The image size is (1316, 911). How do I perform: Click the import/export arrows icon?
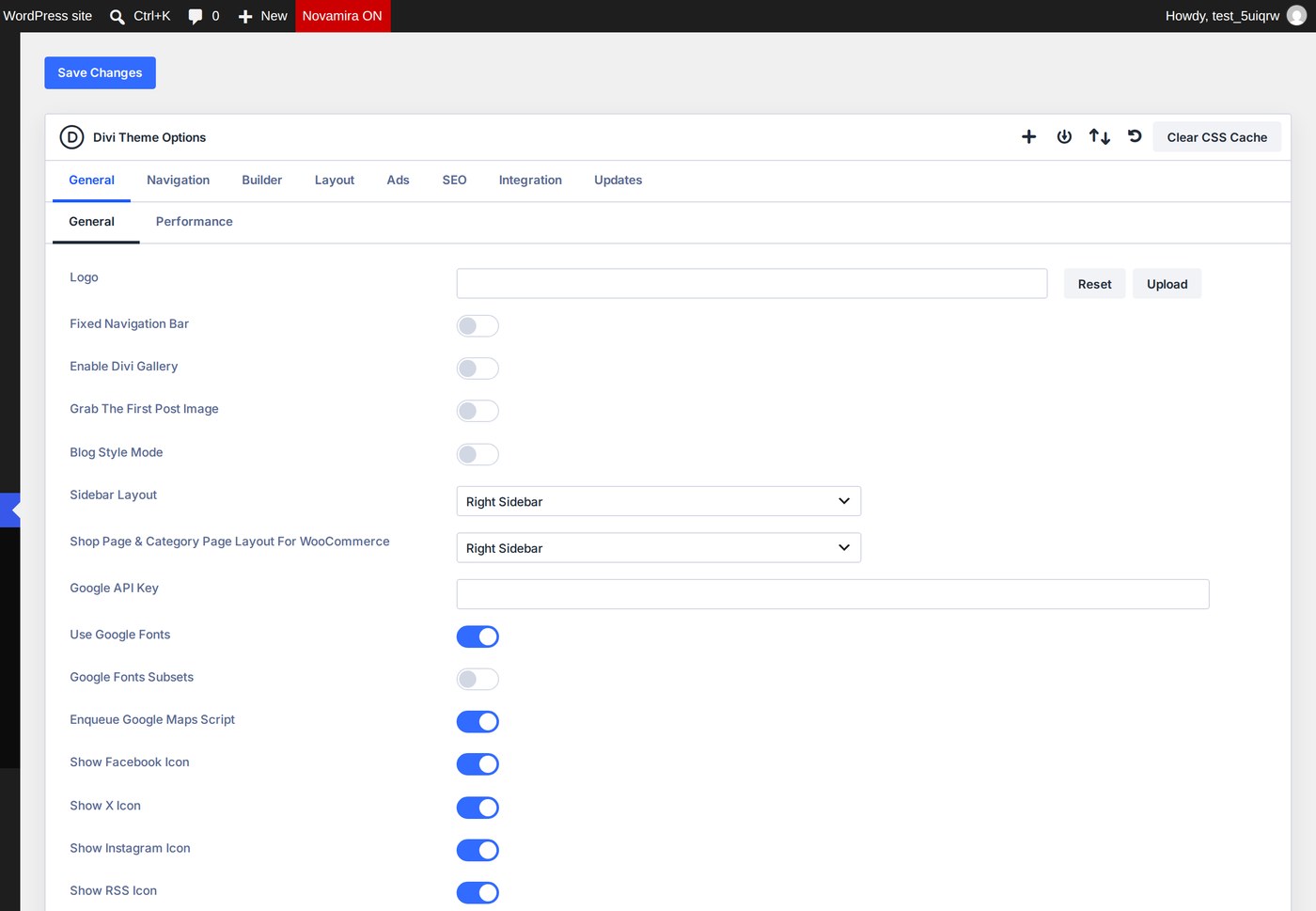point(1100,137)
